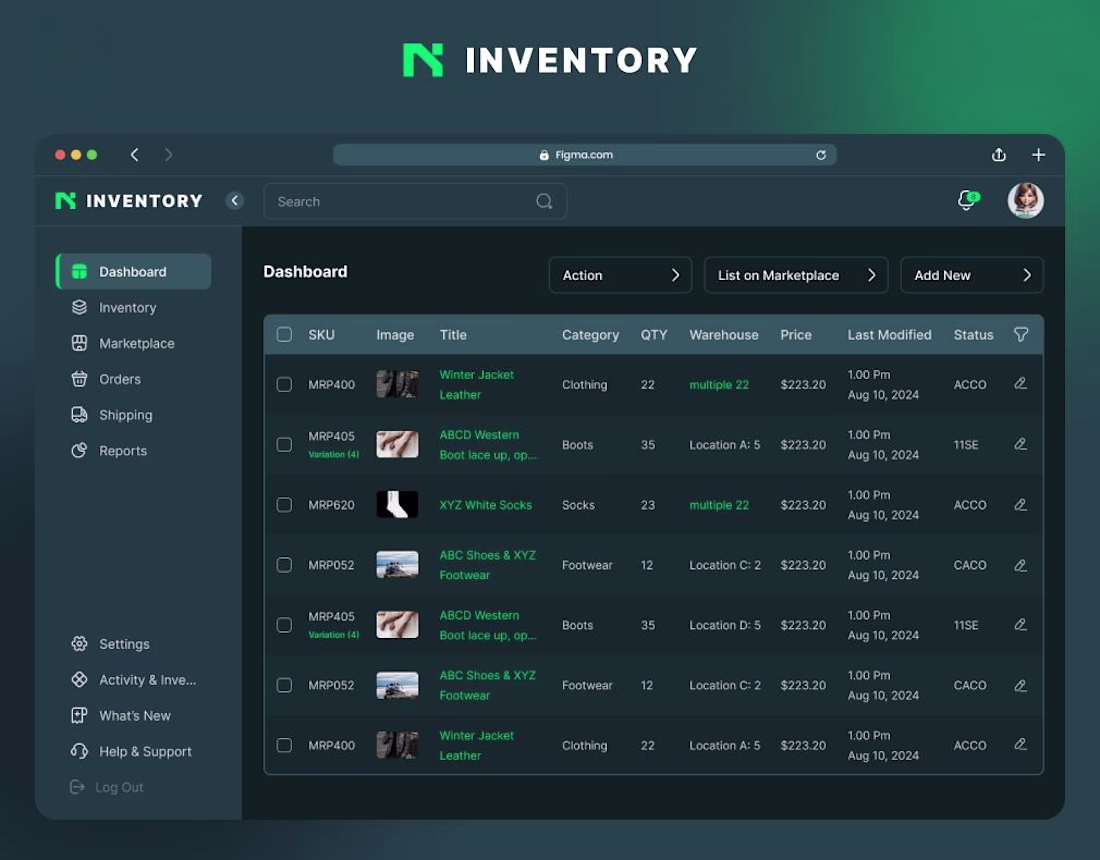The height and width of the screenshot is (860, 1100).
Task: Click the What's New icon in sidebar
Action: [79, 715]
